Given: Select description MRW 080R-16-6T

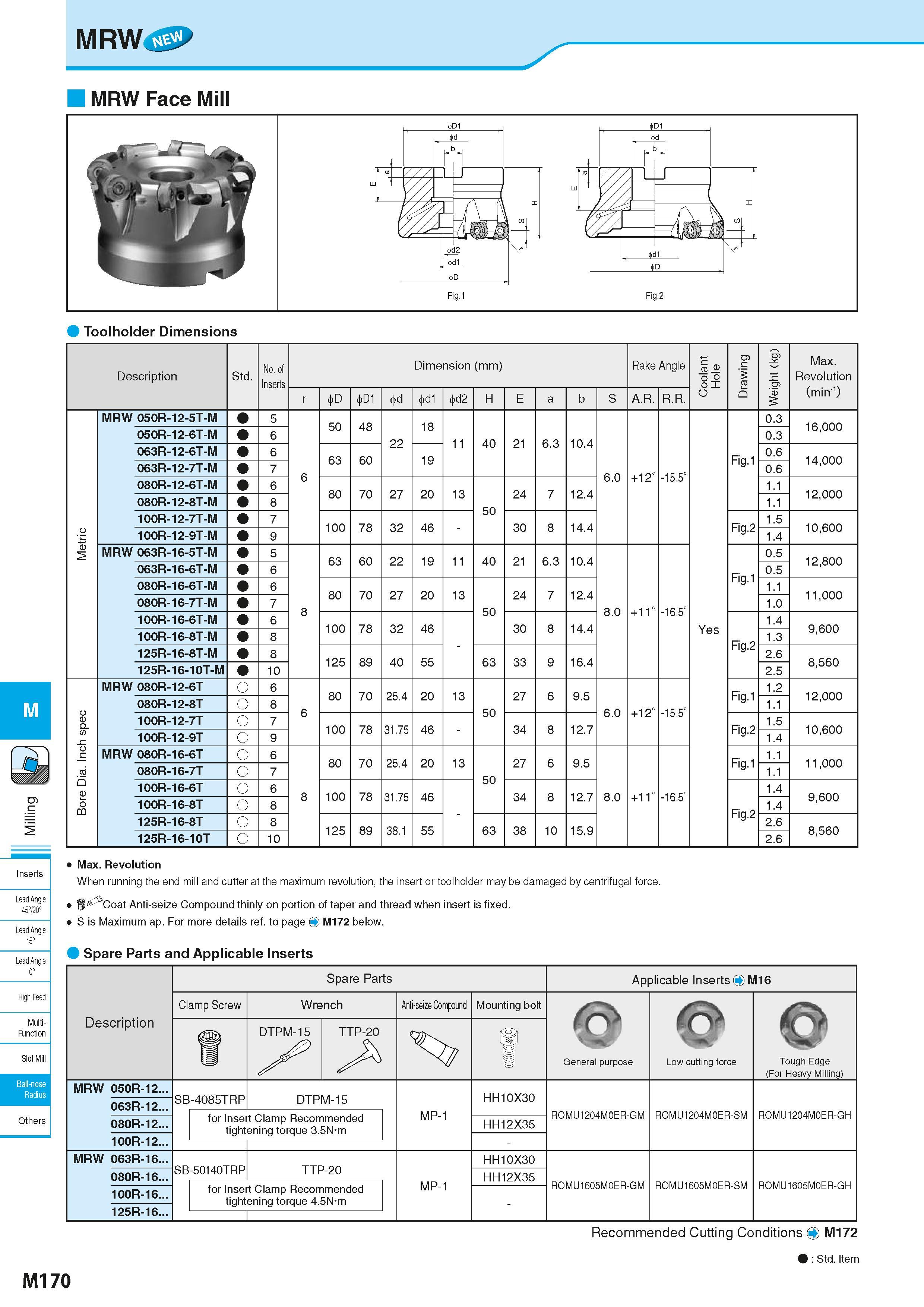Looking at the screenshot, I should (152, 754).
